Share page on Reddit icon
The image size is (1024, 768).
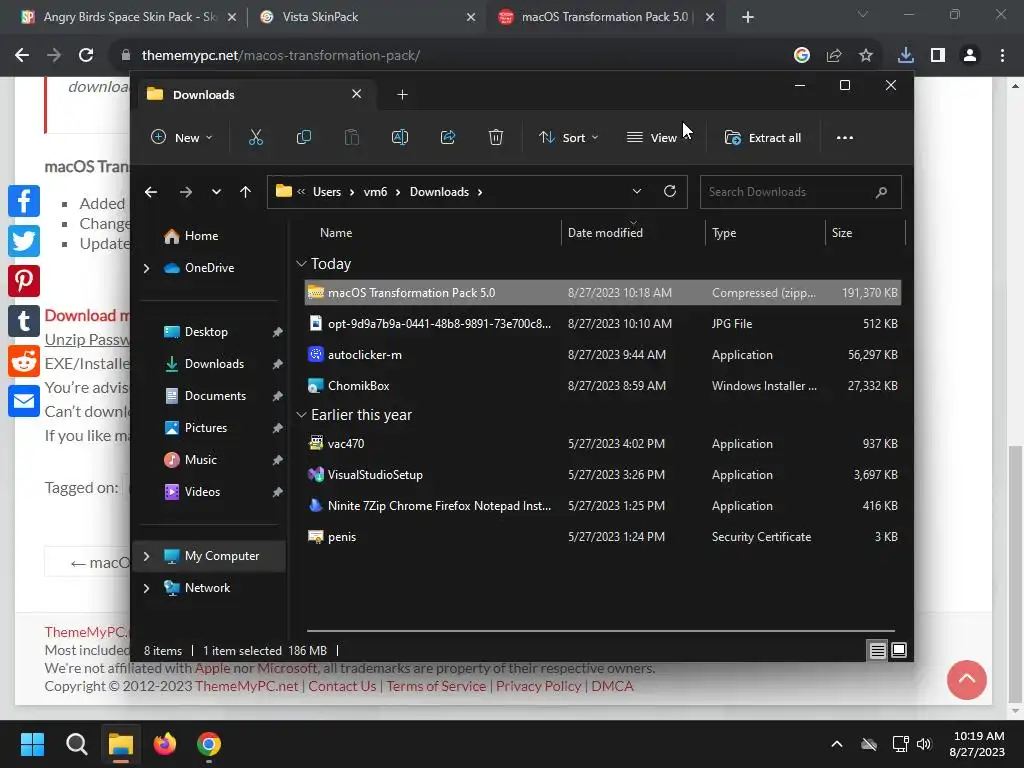24,361
